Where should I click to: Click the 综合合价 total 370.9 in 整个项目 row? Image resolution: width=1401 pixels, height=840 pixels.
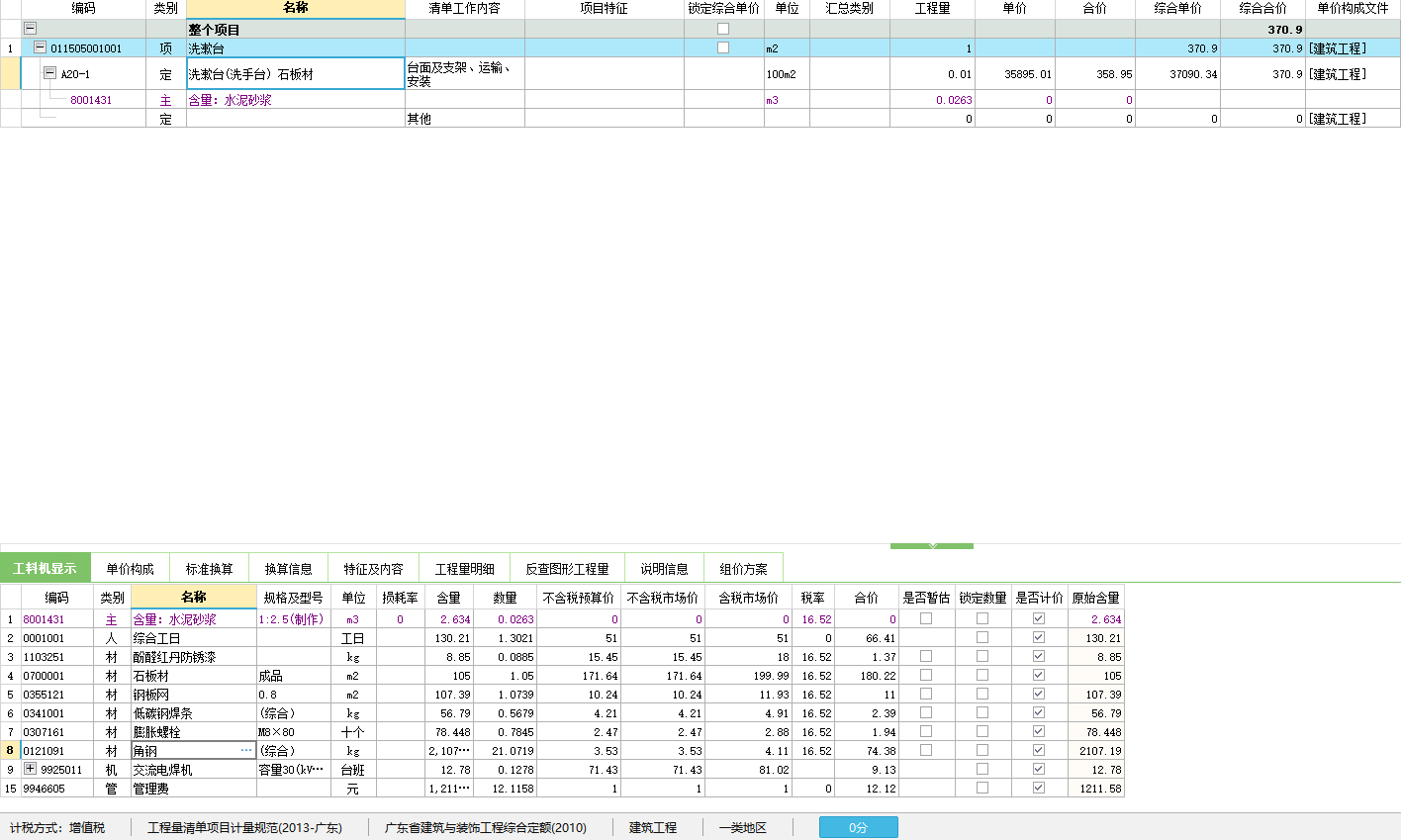[x=1262, y=29]
